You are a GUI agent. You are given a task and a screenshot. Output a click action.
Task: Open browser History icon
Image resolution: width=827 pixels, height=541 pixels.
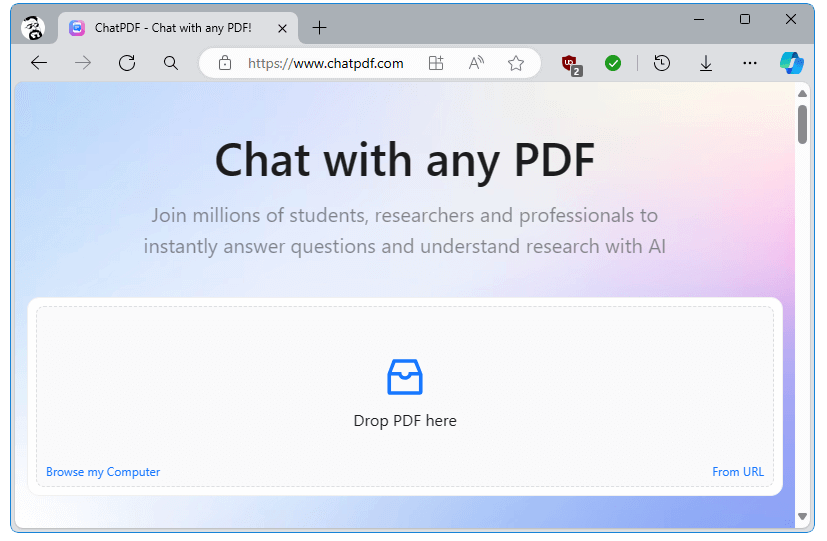661,63
